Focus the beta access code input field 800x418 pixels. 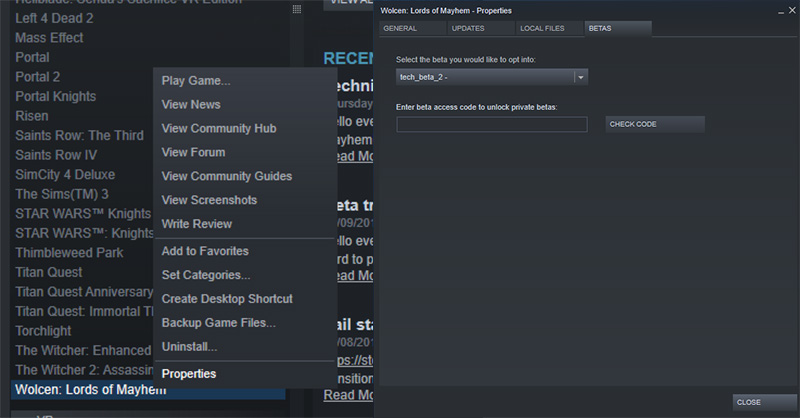491,124
